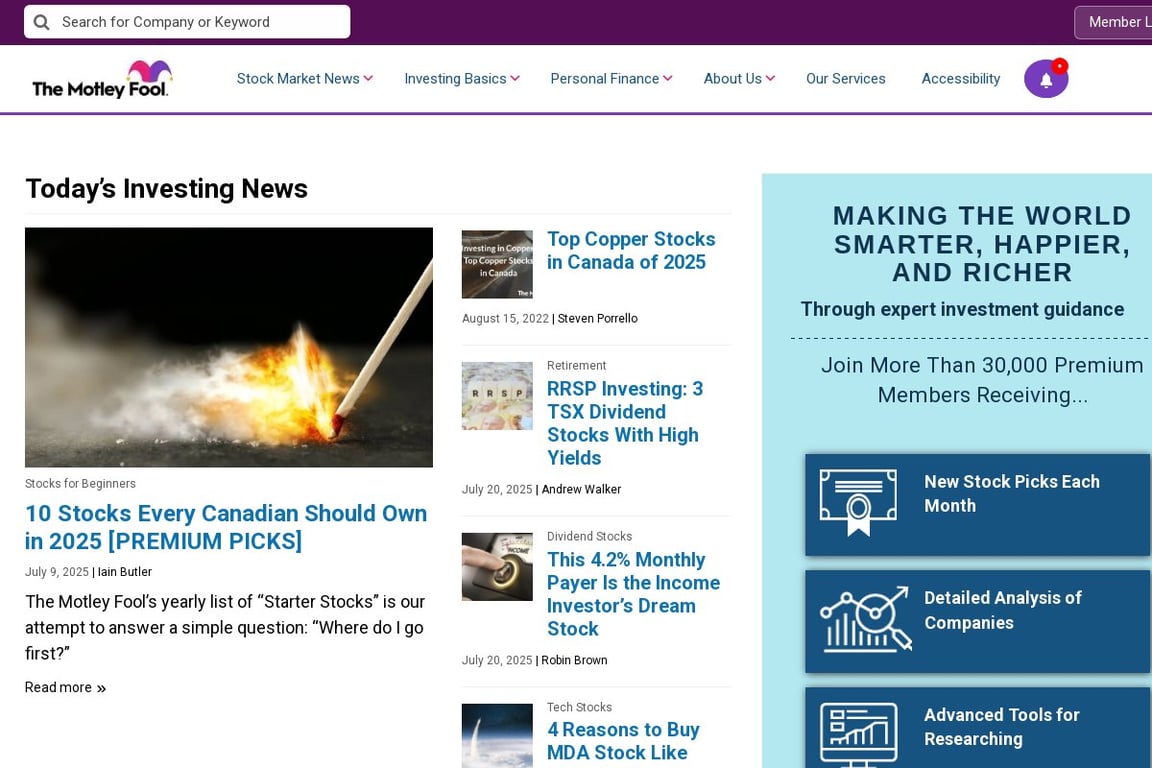Screen dimensions: 1152x768
Task: Open 4 Reasons to Buy MDA Stock article
Action: click(623, 741)
